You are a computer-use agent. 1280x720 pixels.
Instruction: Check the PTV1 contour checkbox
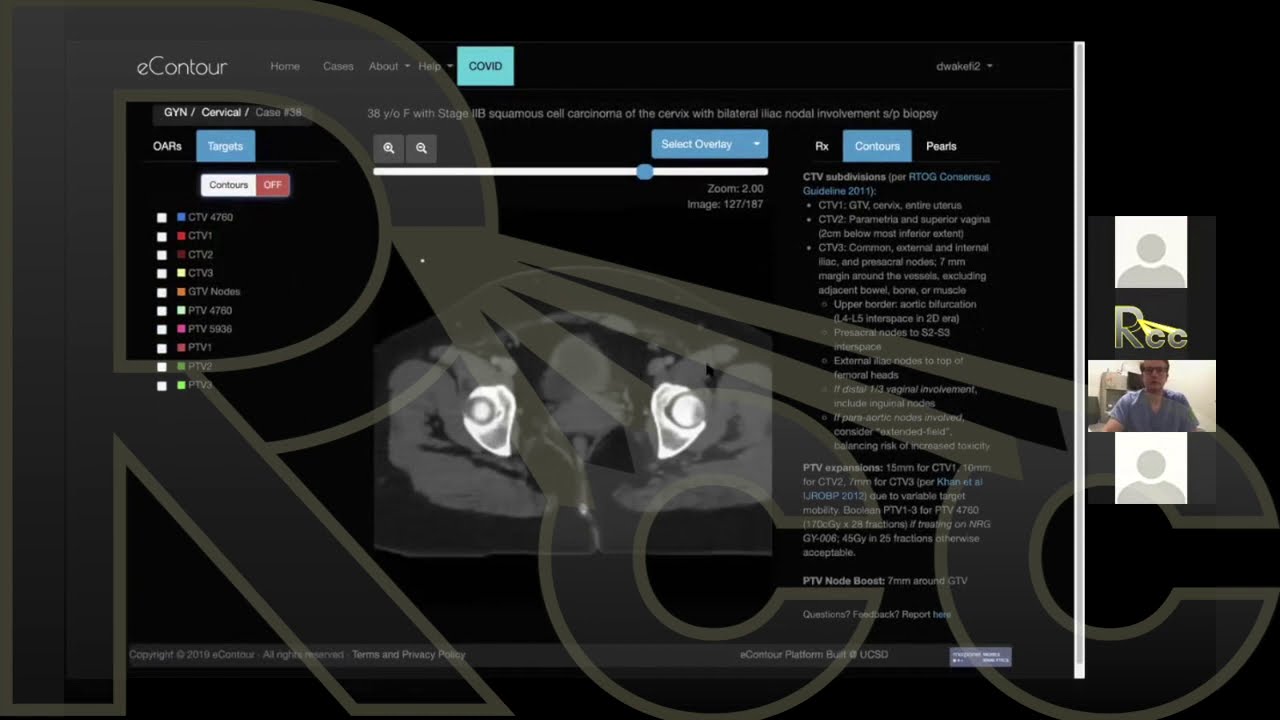162,348
